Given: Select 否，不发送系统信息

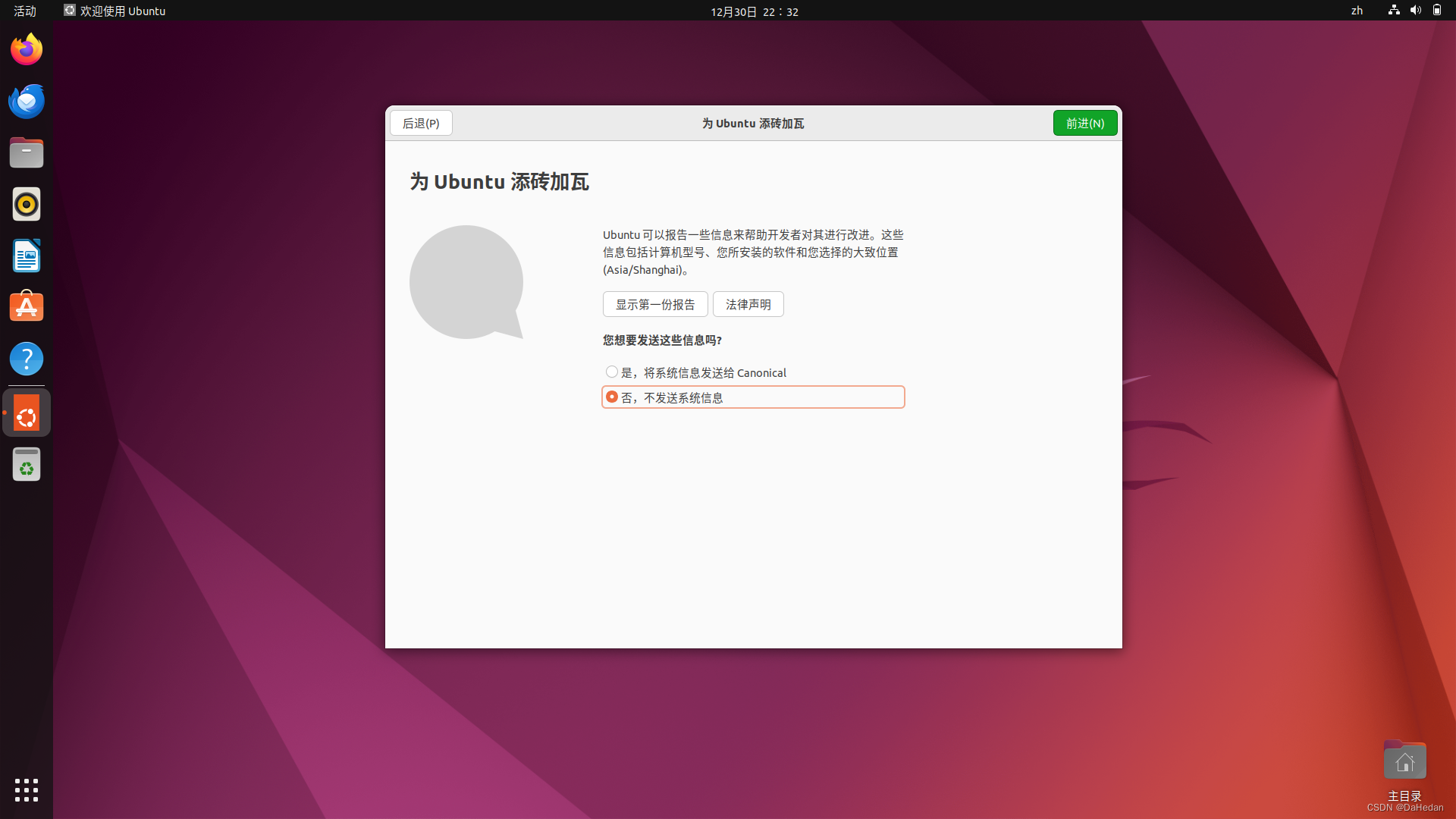Looking at the screenshot, I should click(x=611, y=397).
